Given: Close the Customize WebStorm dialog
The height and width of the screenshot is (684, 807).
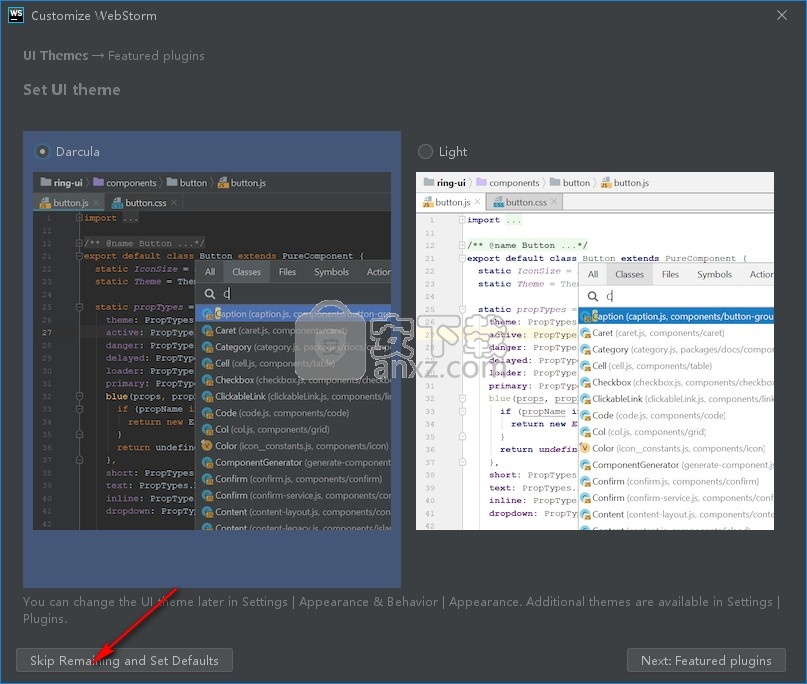Looking at the screenshot, I should pyautogui.click(x=782, y=15).
